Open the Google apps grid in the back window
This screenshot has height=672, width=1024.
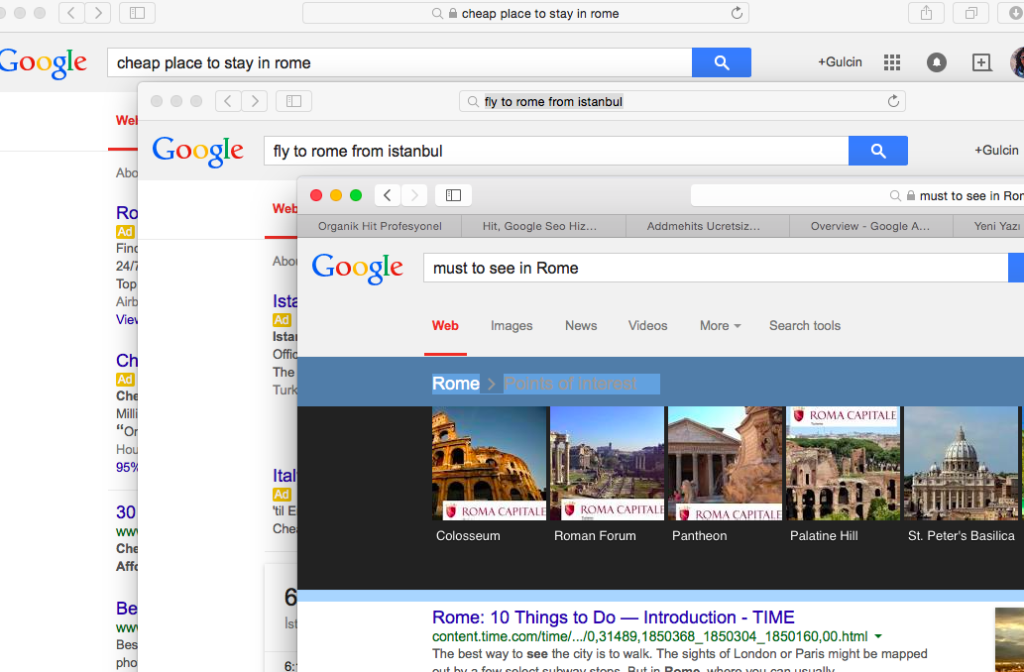coord(892,62)
